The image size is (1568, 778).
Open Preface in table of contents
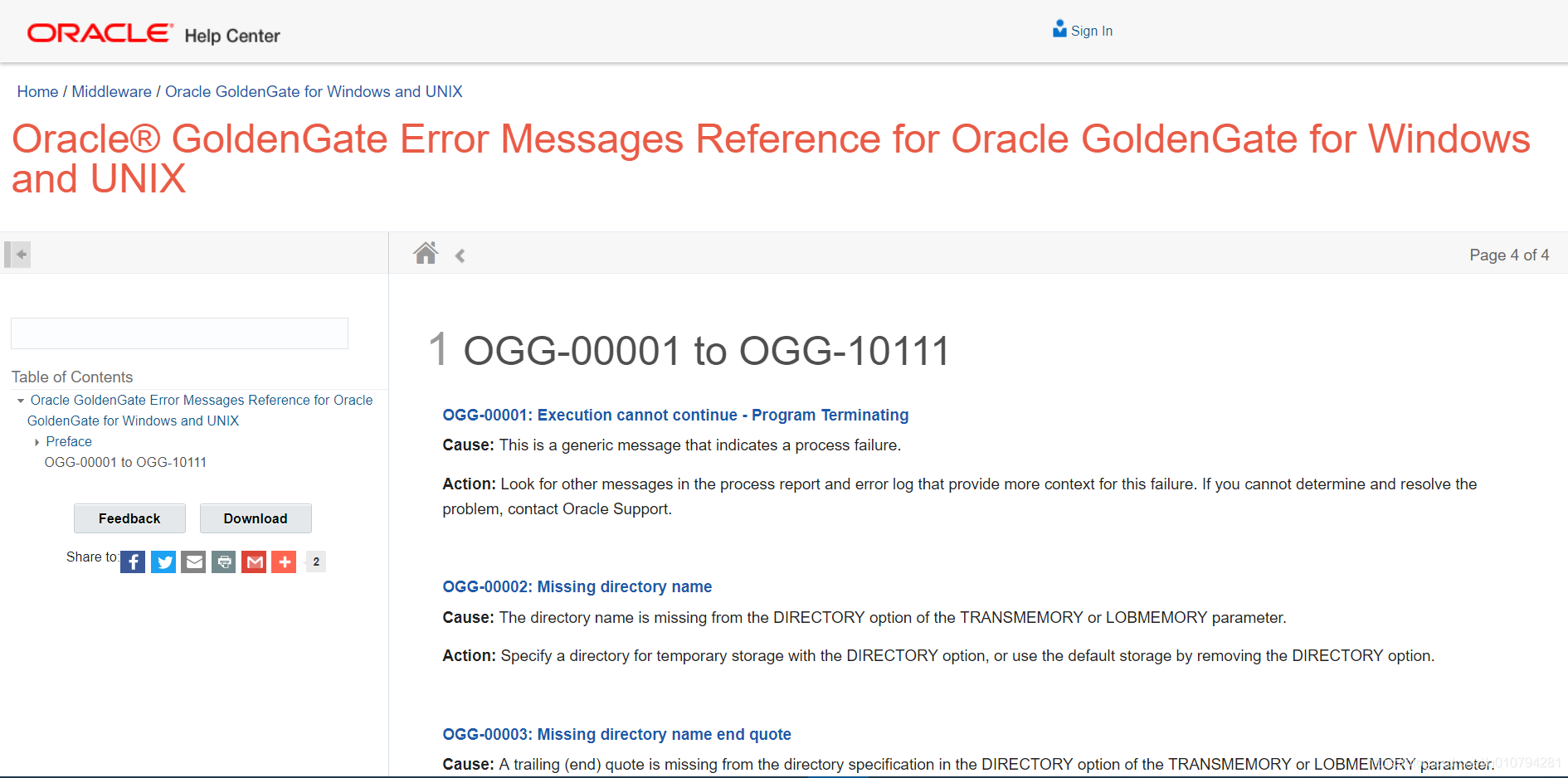(x=69, y=442)
